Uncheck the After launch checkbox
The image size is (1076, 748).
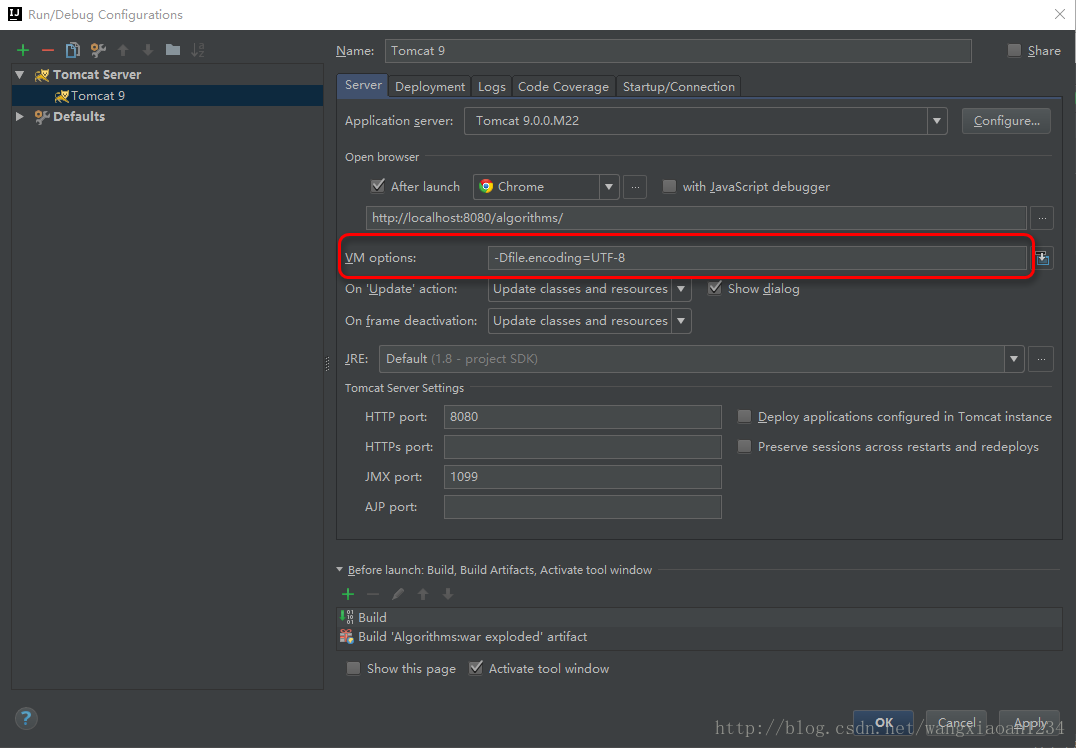coord(377,186)
